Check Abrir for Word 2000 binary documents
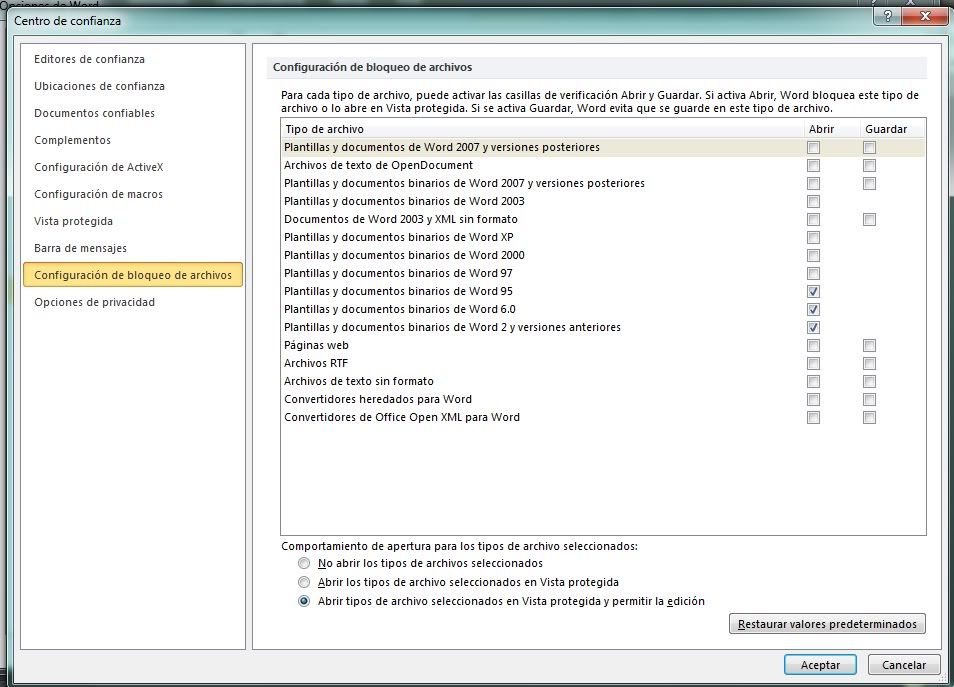 (813, 256)
